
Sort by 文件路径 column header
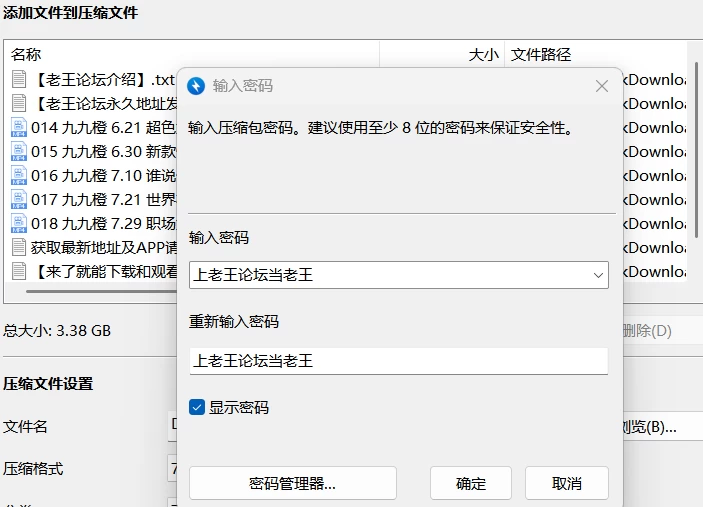coord(595,55)
